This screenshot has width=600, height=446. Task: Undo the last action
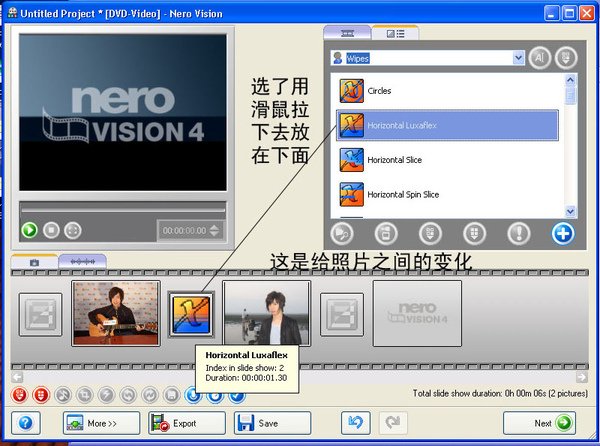(x=355, y=423)
